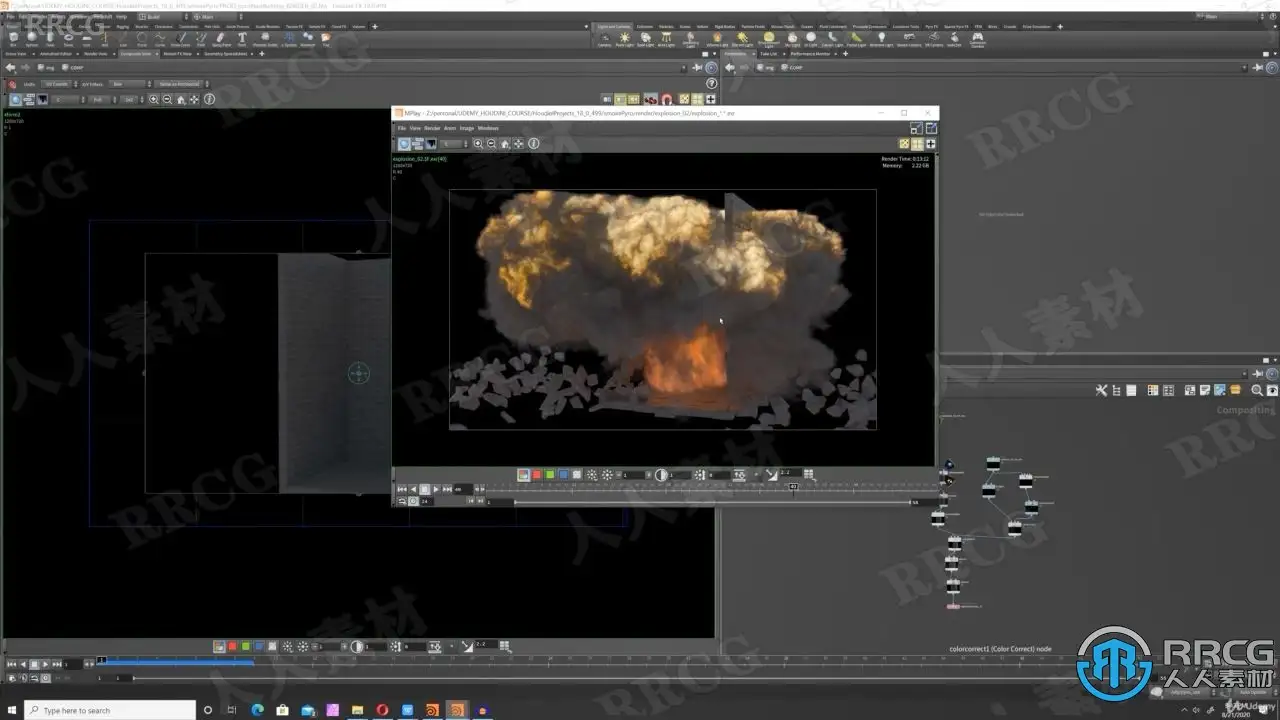Select the Point Light tool on the shelf

pos(624,39)
